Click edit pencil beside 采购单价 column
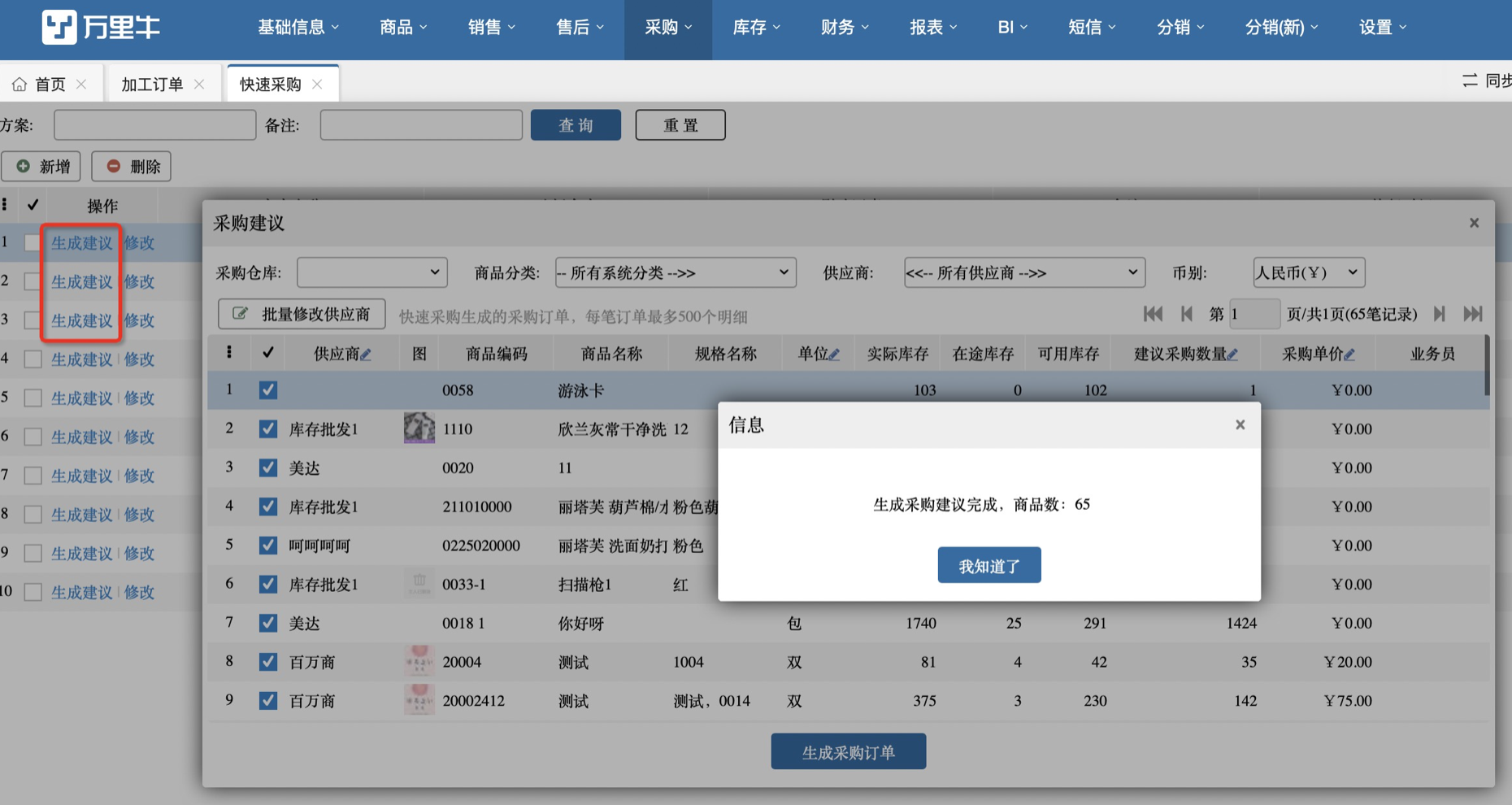Screen dimensions: 1512x805 pos(1349,355)
